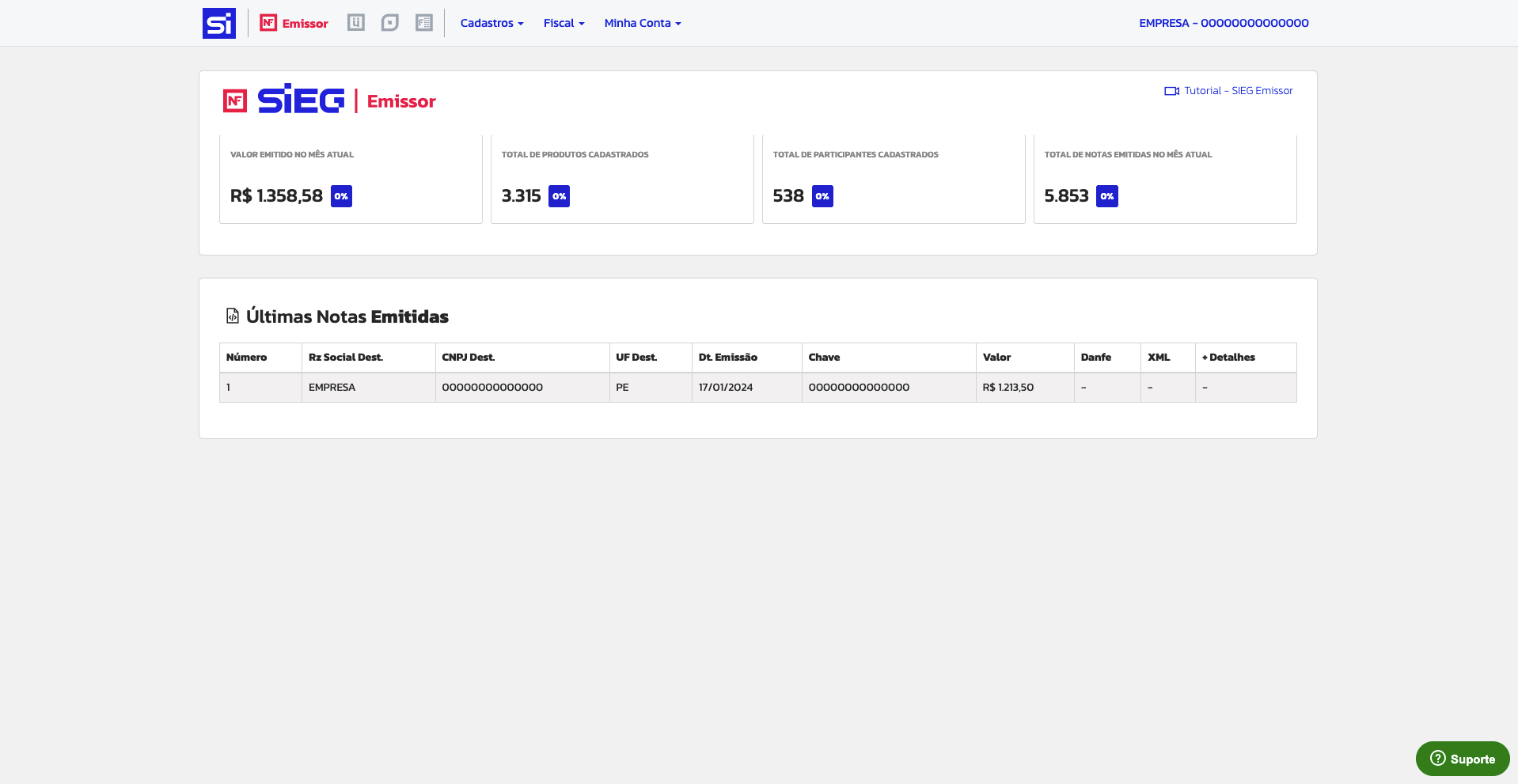The image size is (1518, 784).
Task: Click the question mark icon on Suporte
Action: [x=1437, y=759]
